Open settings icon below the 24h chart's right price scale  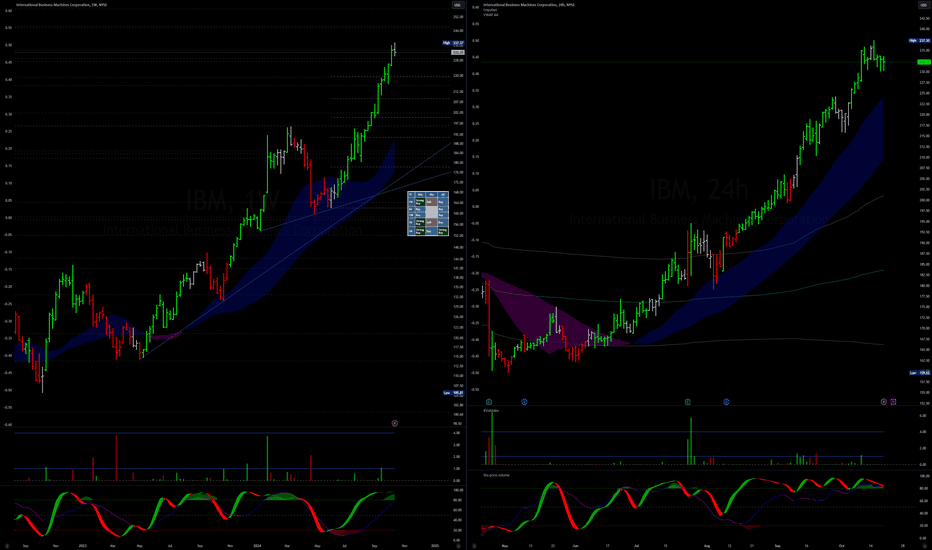[924, 545]
